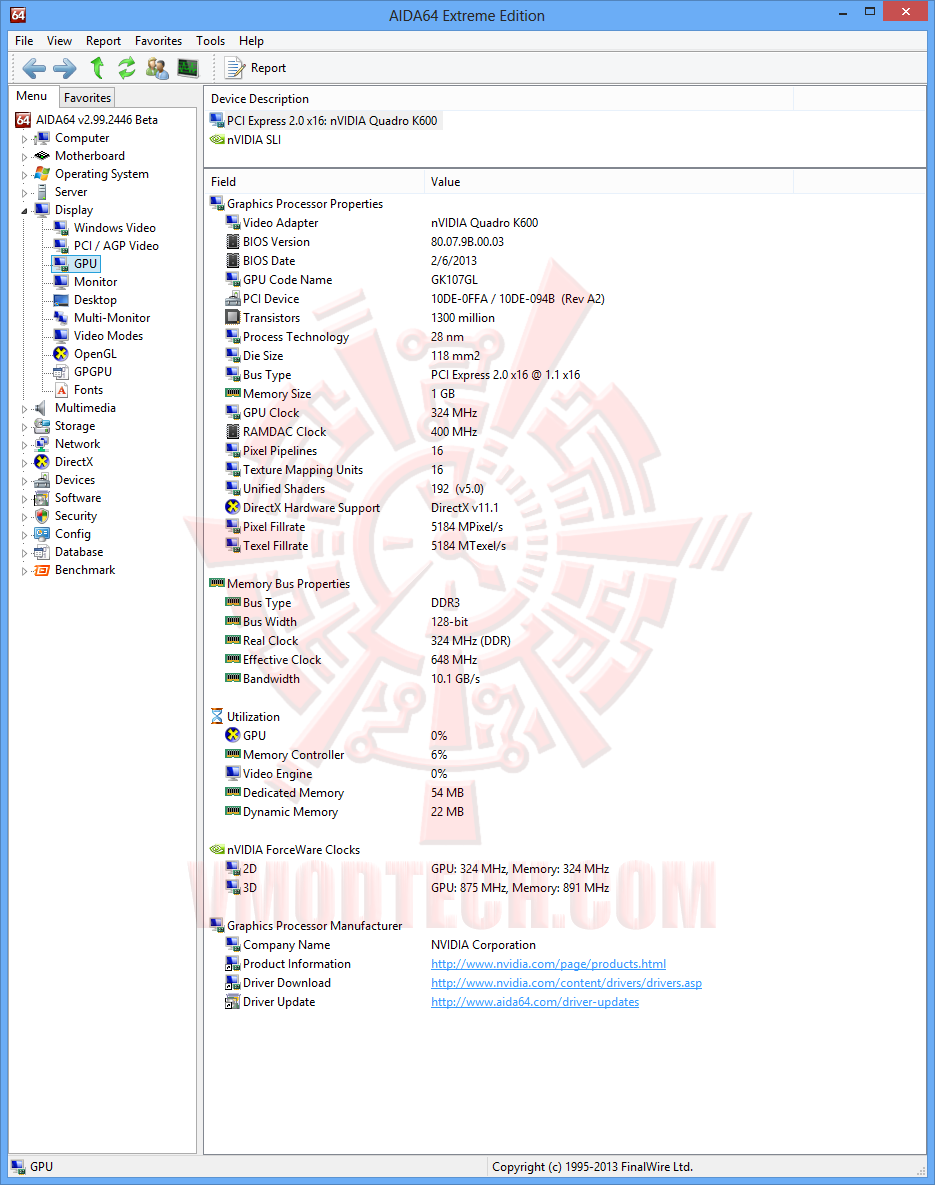Open the OpenGL item icon
Viewport: 935px width, 1185px height.
click(x=61, y=354)
